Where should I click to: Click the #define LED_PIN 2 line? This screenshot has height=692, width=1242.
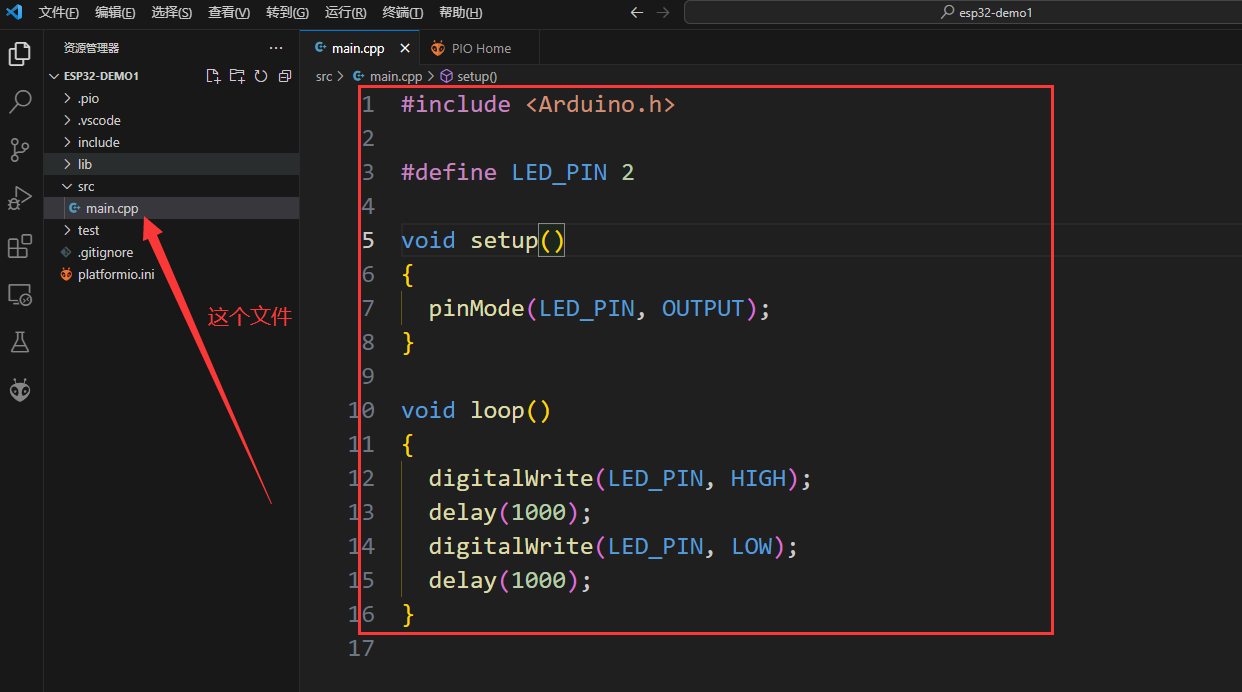(x=518, y=172)
